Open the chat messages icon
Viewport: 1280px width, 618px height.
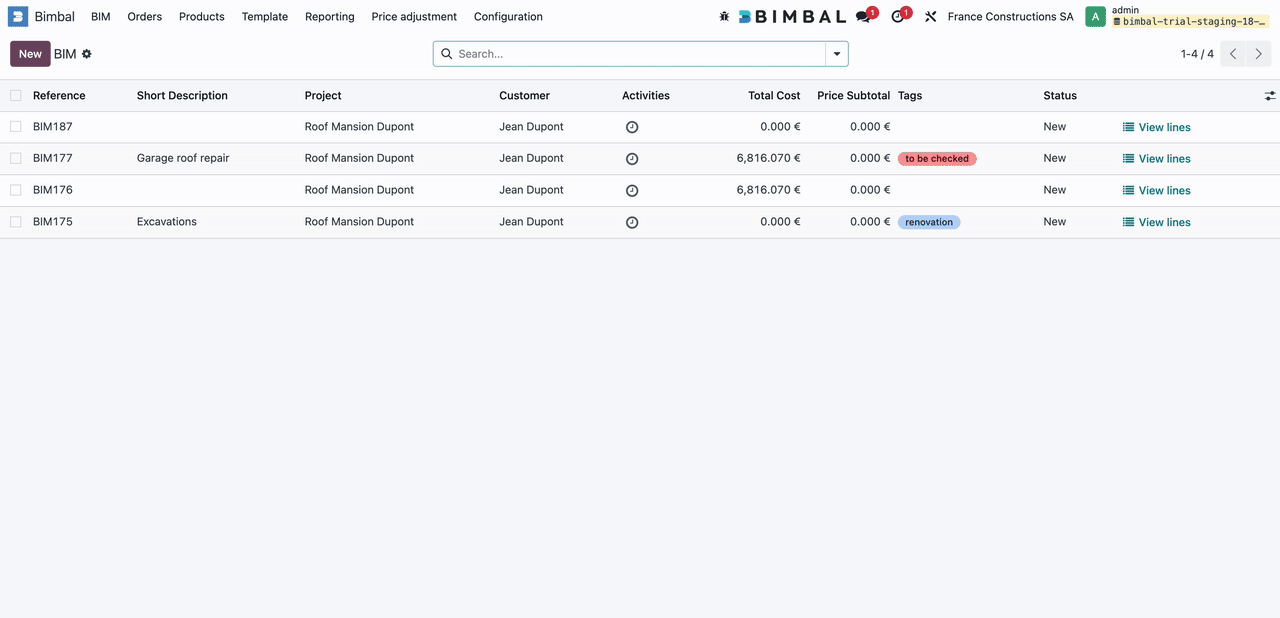pyautogui.click(x=864, y=17)
